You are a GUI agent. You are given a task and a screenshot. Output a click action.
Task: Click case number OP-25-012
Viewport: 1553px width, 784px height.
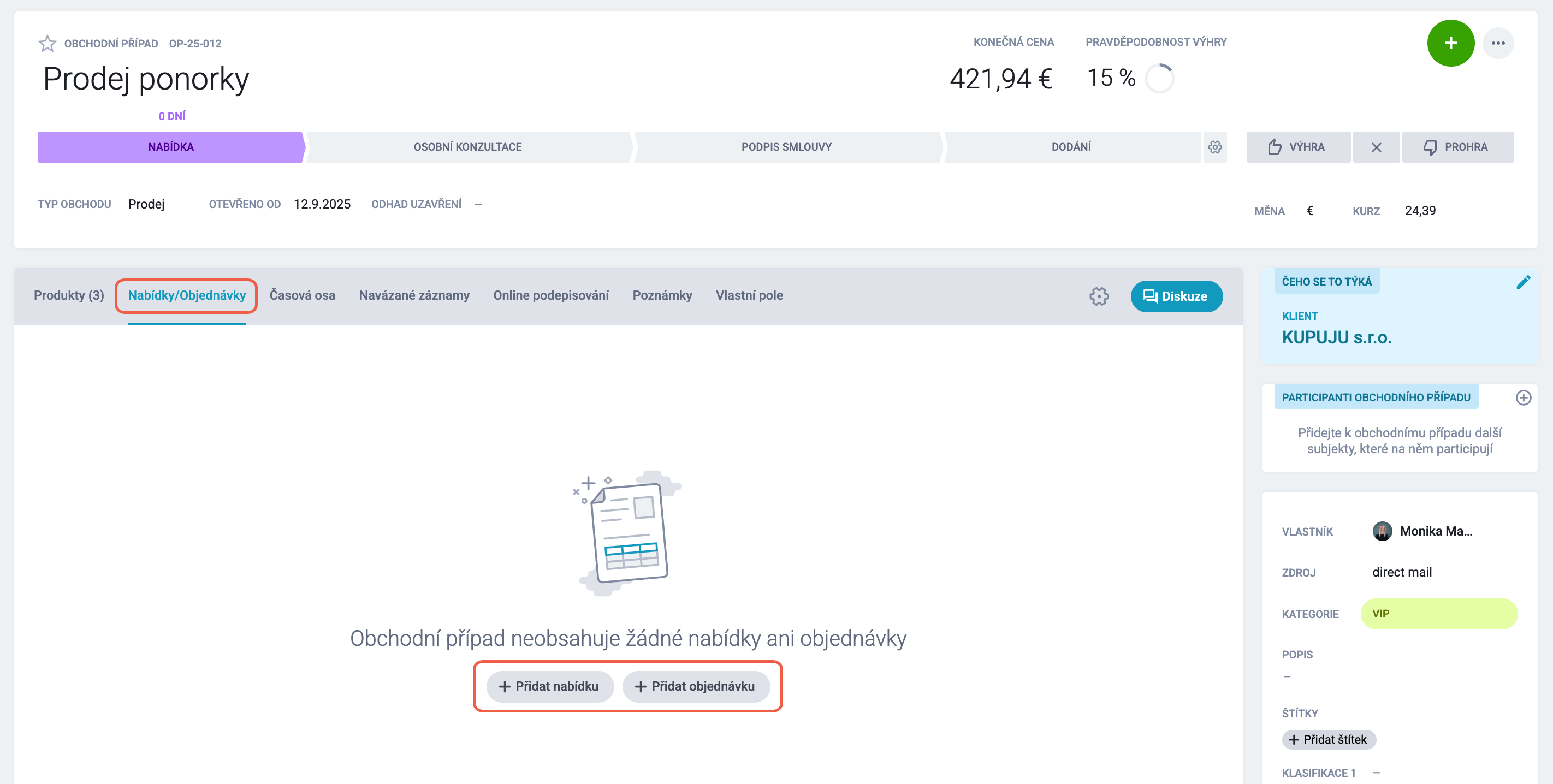click(x=195, y=43)
